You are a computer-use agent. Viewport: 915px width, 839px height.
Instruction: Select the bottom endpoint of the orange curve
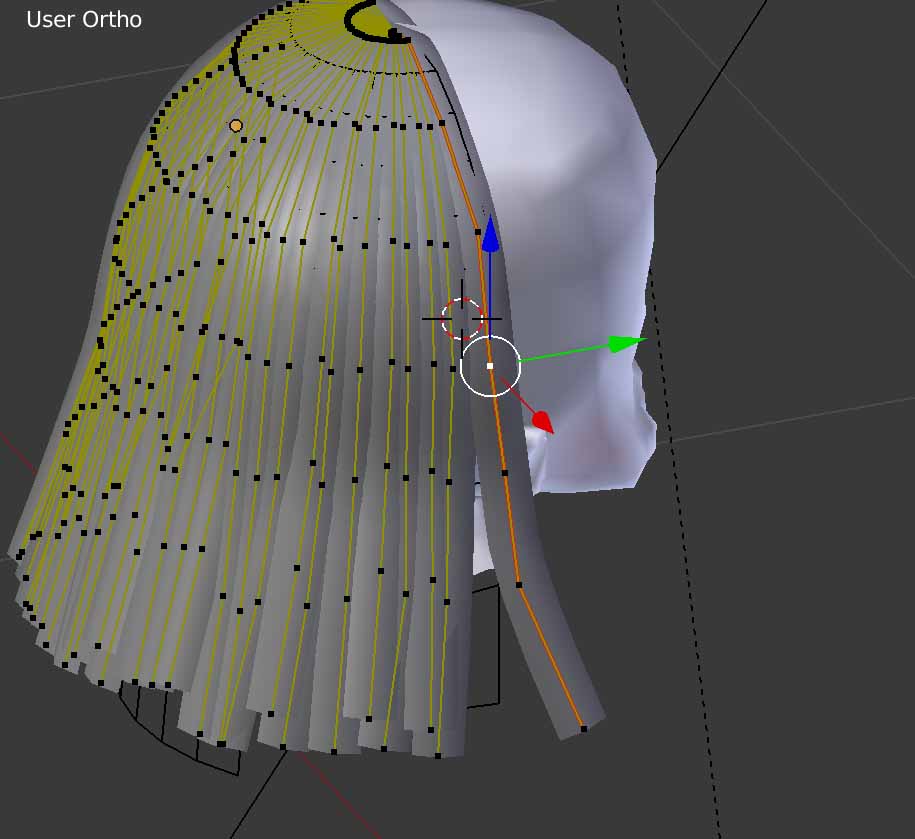[583, 729]
